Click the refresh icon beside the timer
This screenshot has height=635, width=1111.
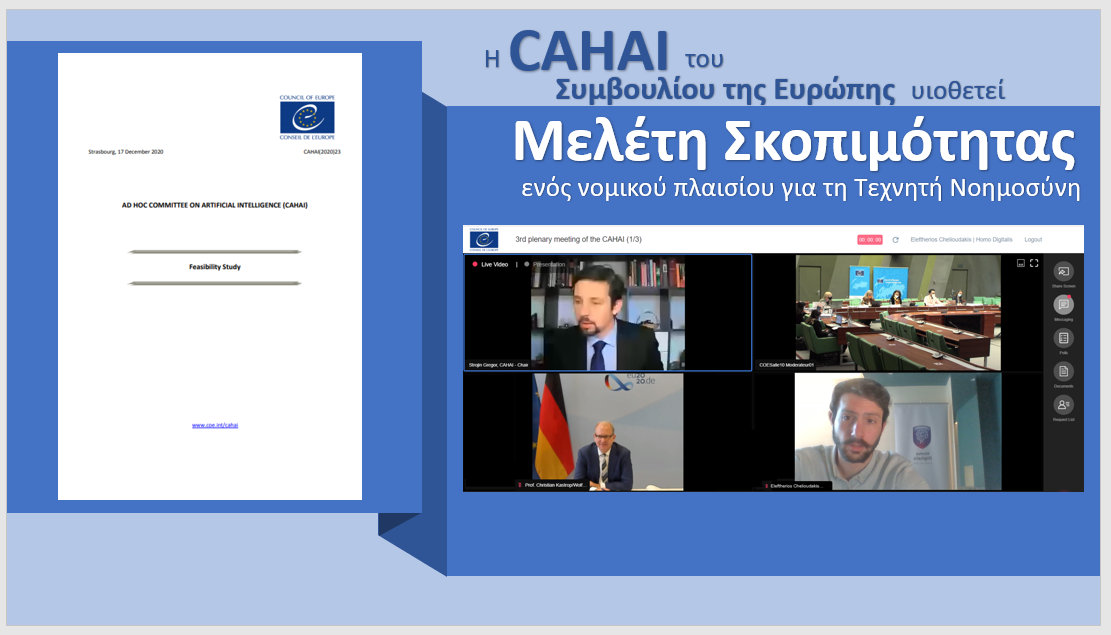(x=896, y=240)
